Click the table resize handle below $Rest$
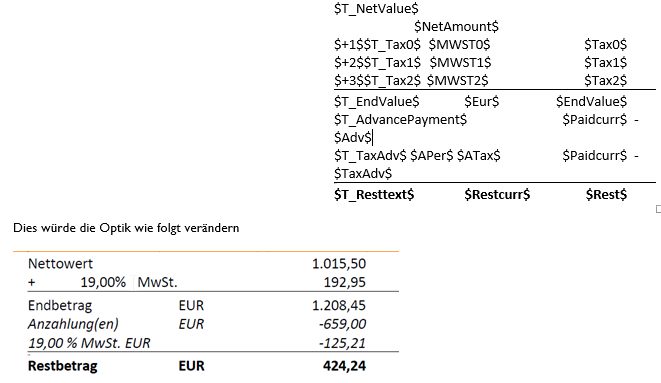This screenshot has height=383, width=661. click(658, 209)
